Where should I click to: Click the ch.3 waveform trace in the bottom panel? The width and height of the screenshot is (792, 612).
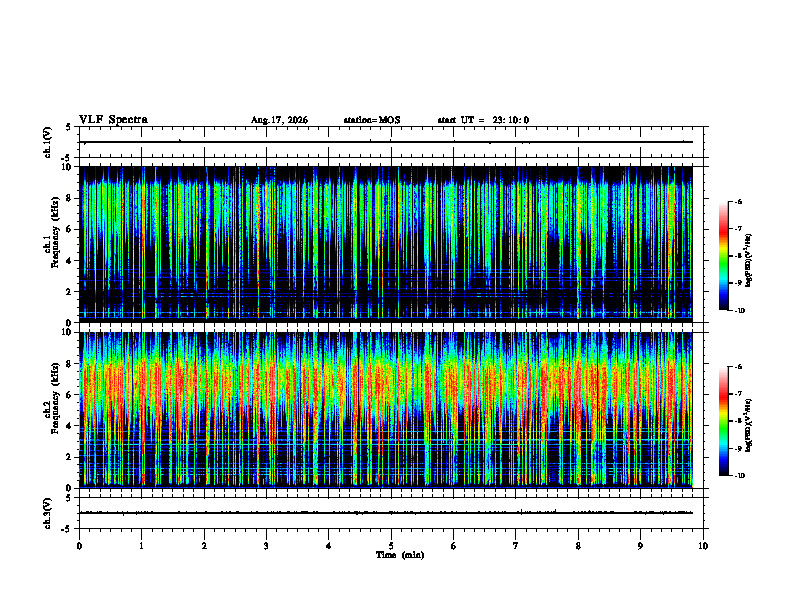click(x=386, y=513)
